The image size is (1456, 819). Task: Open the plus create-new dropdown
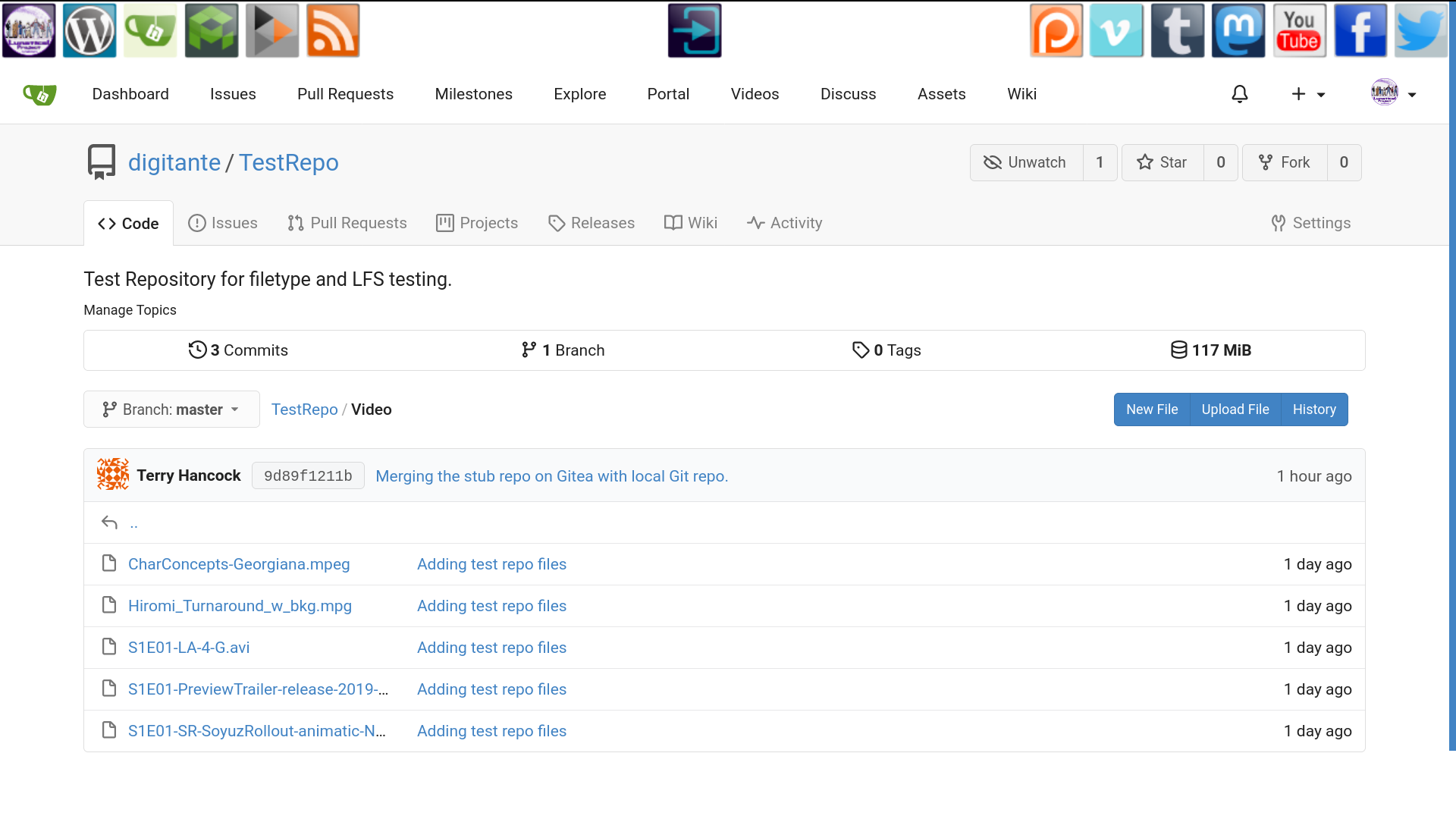pos(1308,94)
